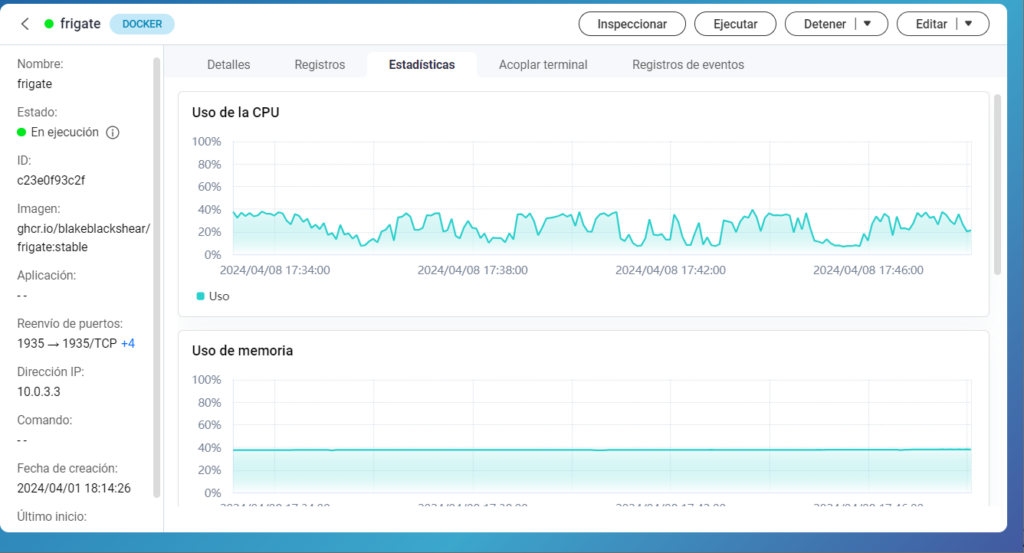Image resolution: width=1024 pixels, height=553 pixels.
Task: Click the Inspeccionar button
Action: [x=632, y=24]
